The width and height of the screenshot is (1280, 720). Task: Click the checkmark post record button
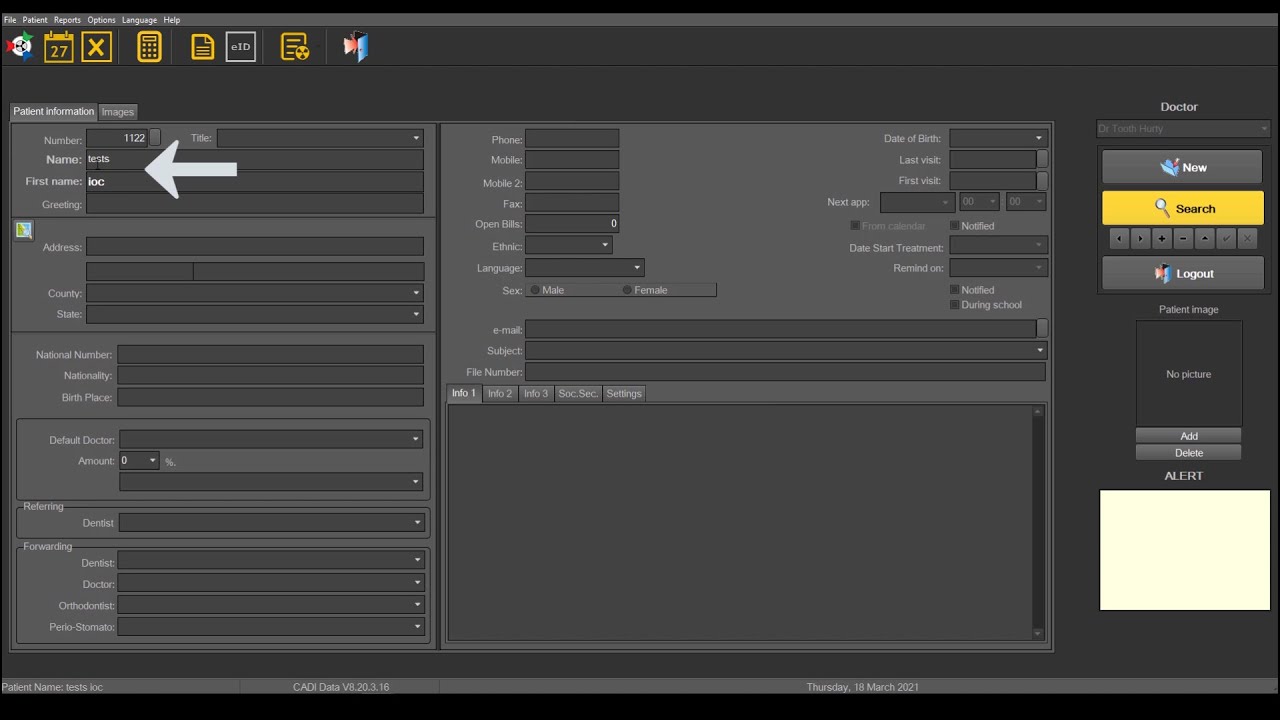[1226, 239]
